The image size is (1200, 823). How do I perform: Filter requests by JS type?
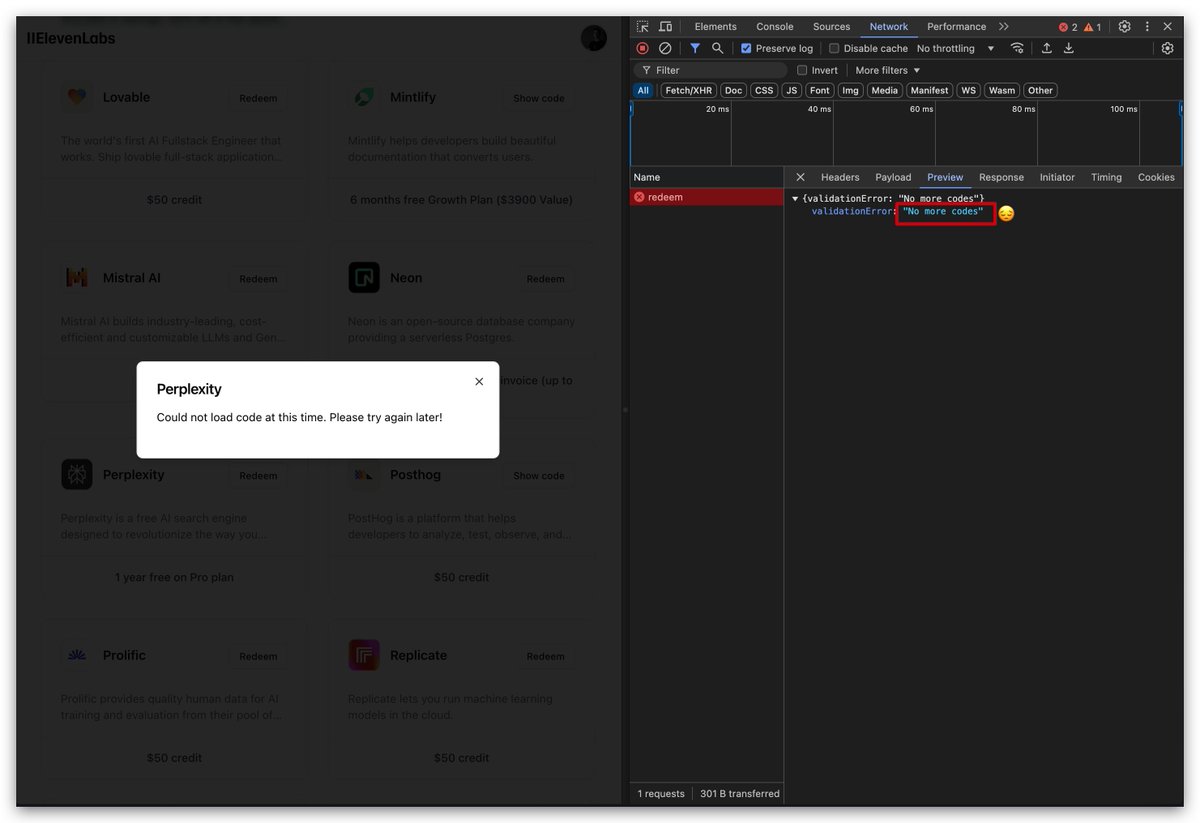[792, 90]
